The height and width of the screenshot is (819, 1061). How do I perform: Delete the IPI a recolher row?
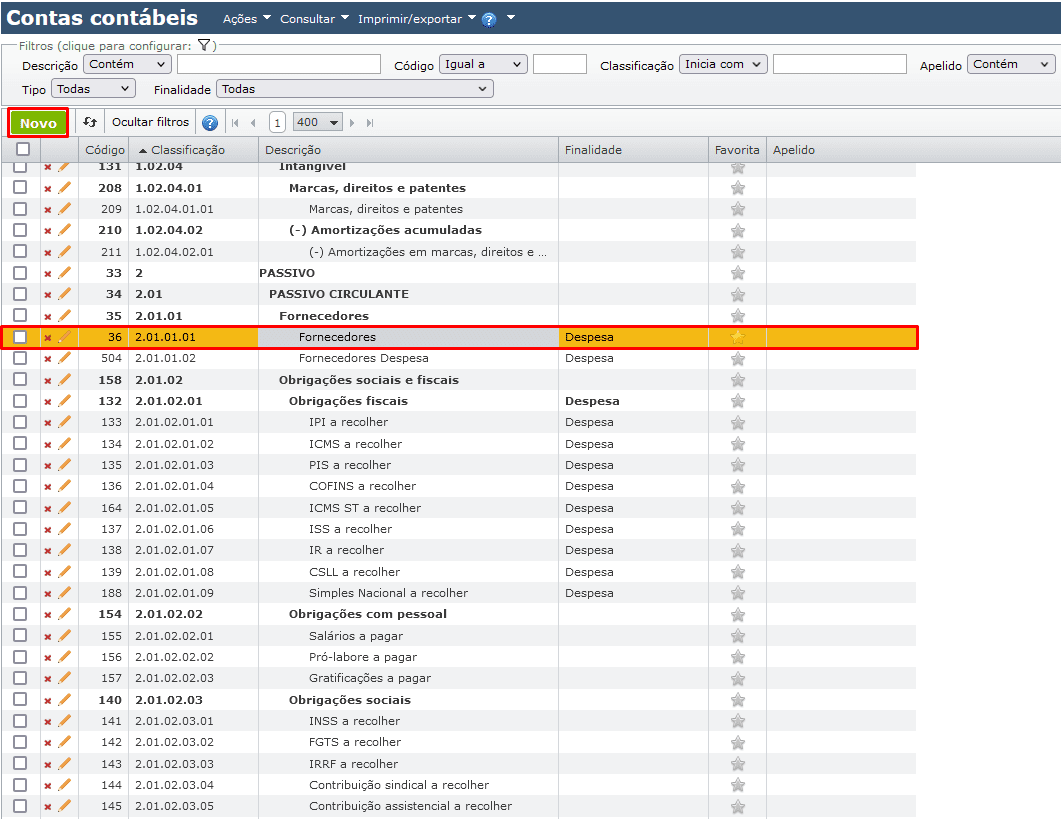pos(47,423)
